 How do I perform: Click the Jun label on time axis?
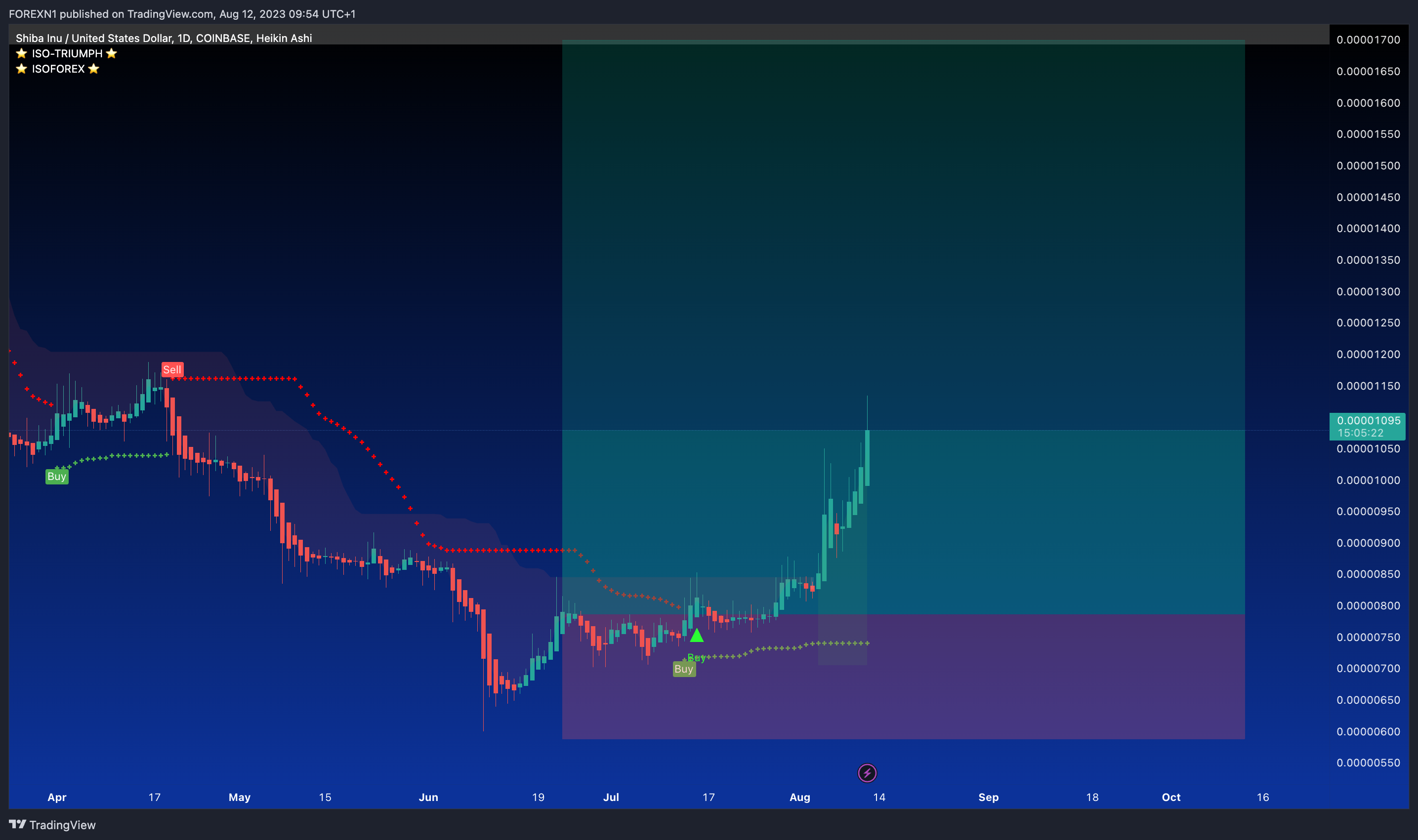point(428,797)
